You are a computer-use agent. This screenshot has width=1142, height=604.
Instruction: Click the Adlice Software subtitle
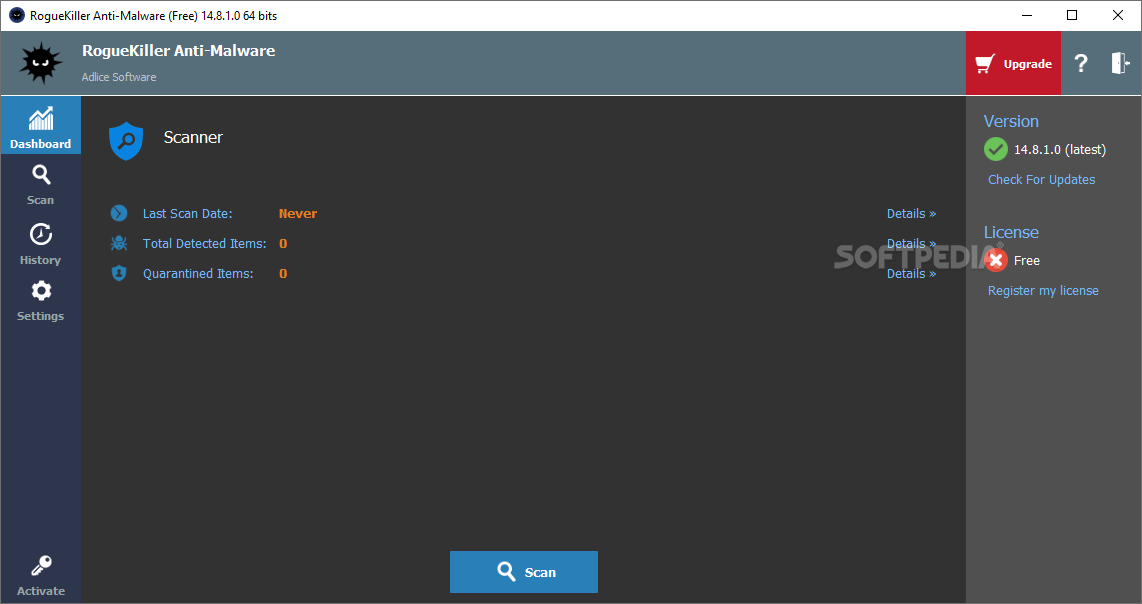click(119, 77)
